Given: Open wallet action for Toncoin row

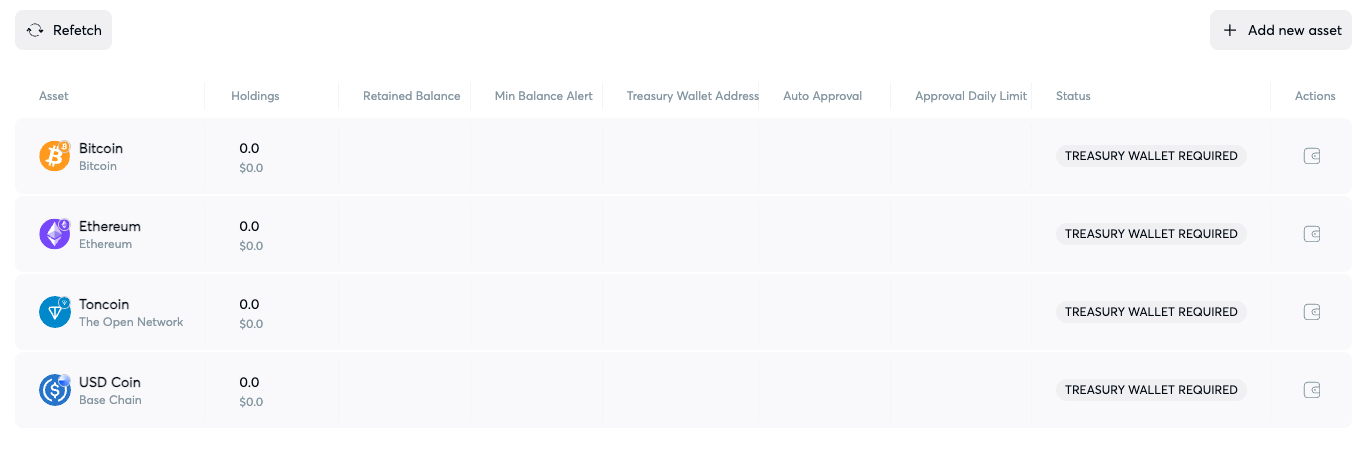Looking at the screenshot, I should tap(1312, 312).
